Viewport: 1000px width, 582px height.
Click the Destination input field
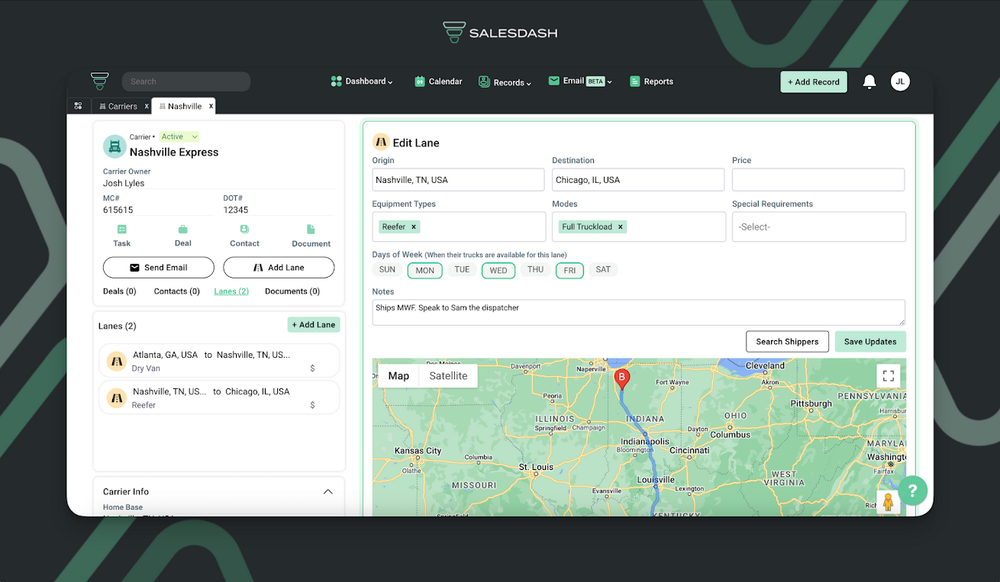tap(638, 180)
